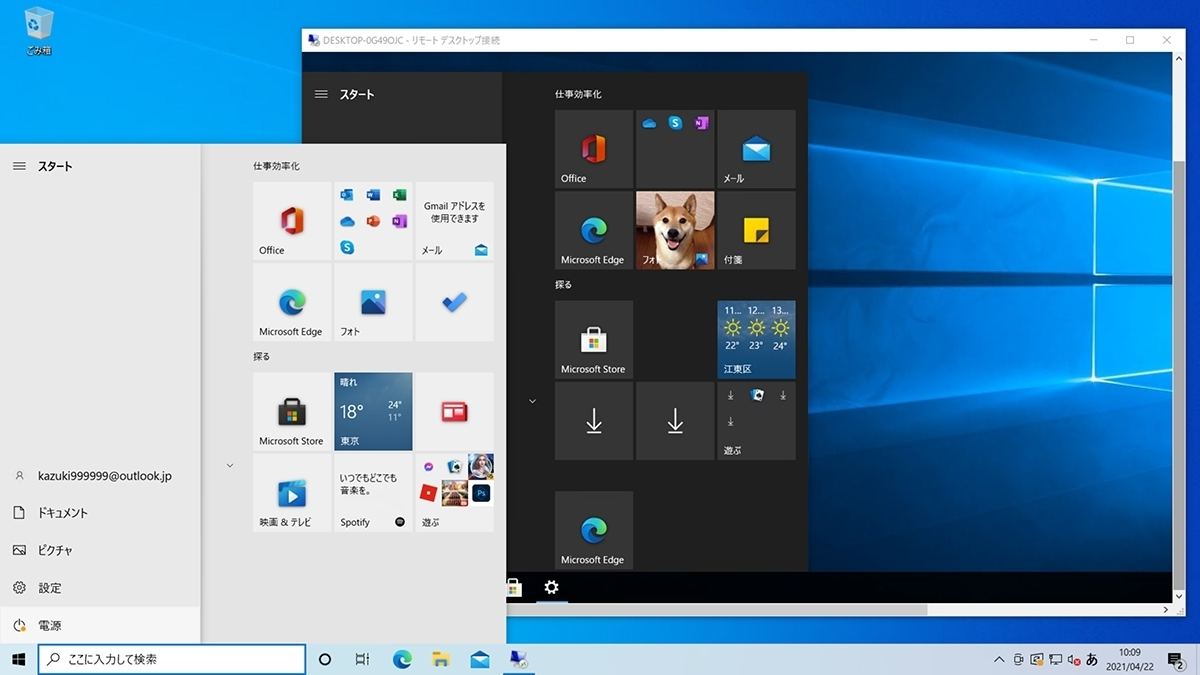The image size is (1200, 675).
Task: Open the network icon in system tray
Action: [x=1054, y=659]
